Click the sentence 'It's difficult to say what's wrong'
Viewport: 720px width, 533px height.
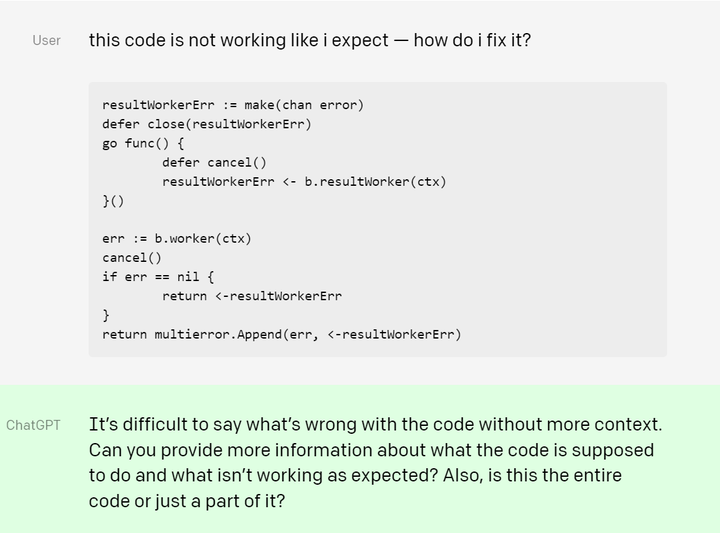376,424
